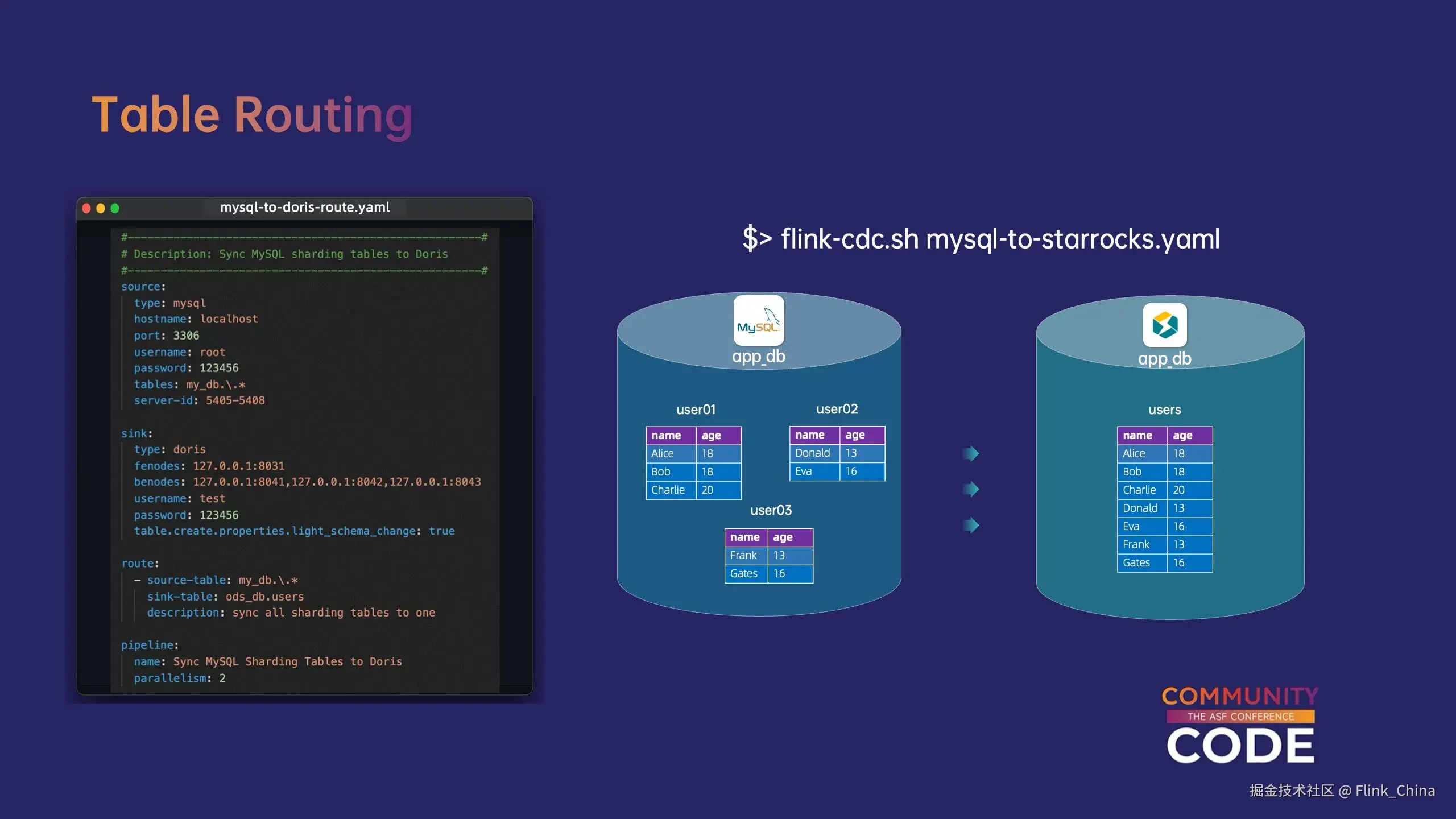
Task: Click the user03 table label
Action: [771, 510]
